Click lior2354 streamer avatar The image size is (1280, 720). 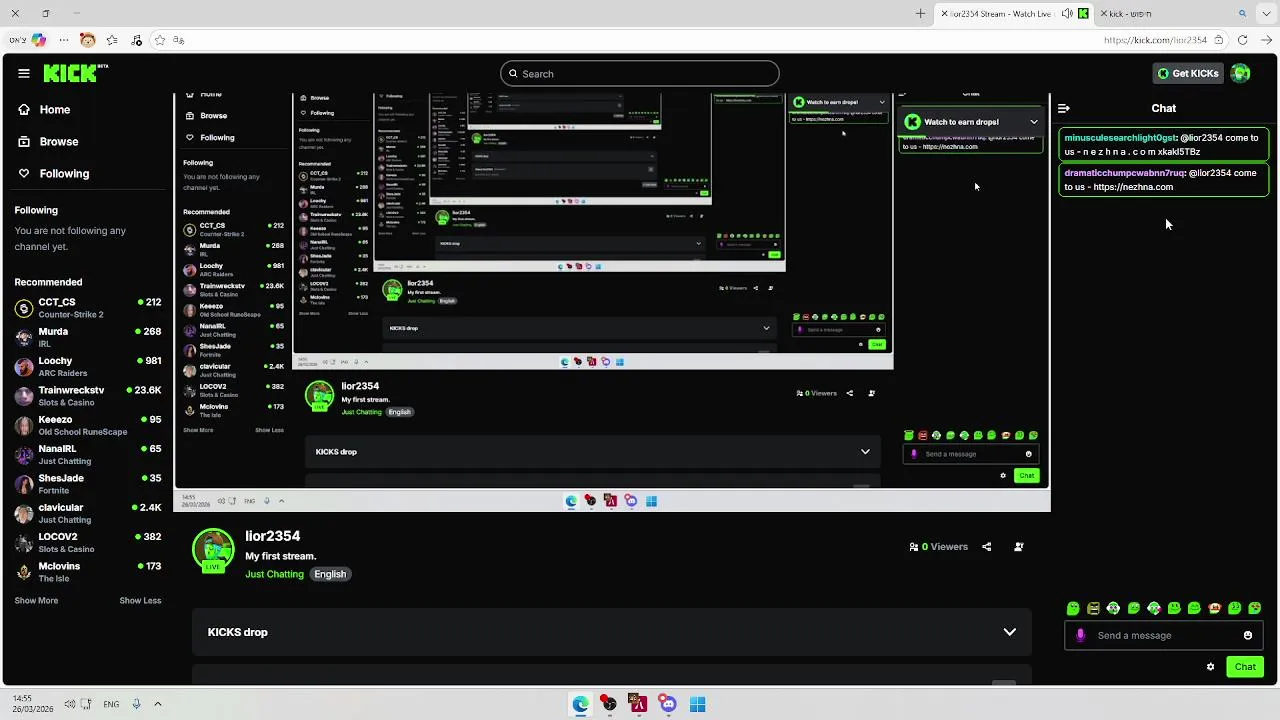(213, 550)
